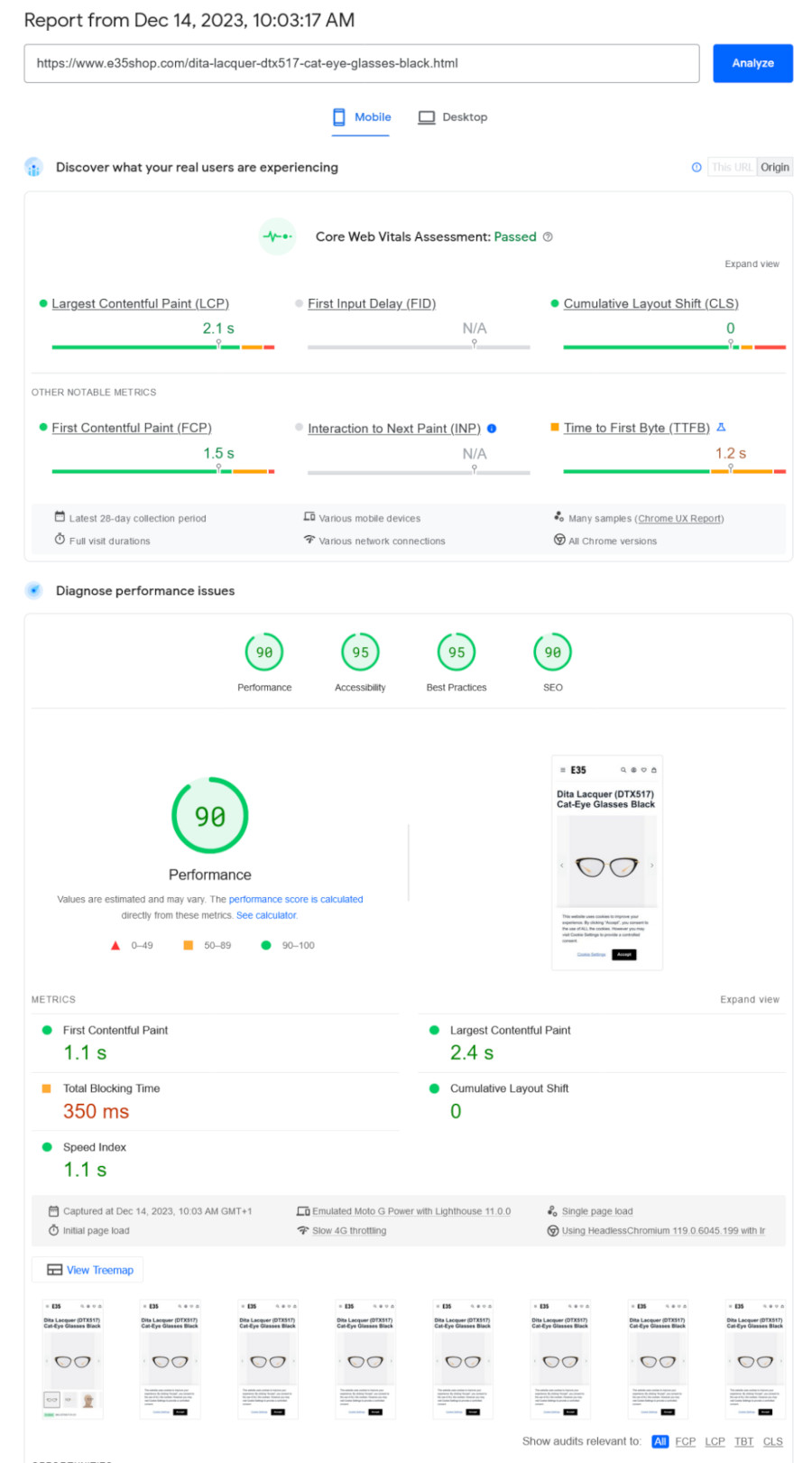Open Largest Contentful Paint (LCP) link
This screenshot has height=1463, width=812.
click(140, 303)
